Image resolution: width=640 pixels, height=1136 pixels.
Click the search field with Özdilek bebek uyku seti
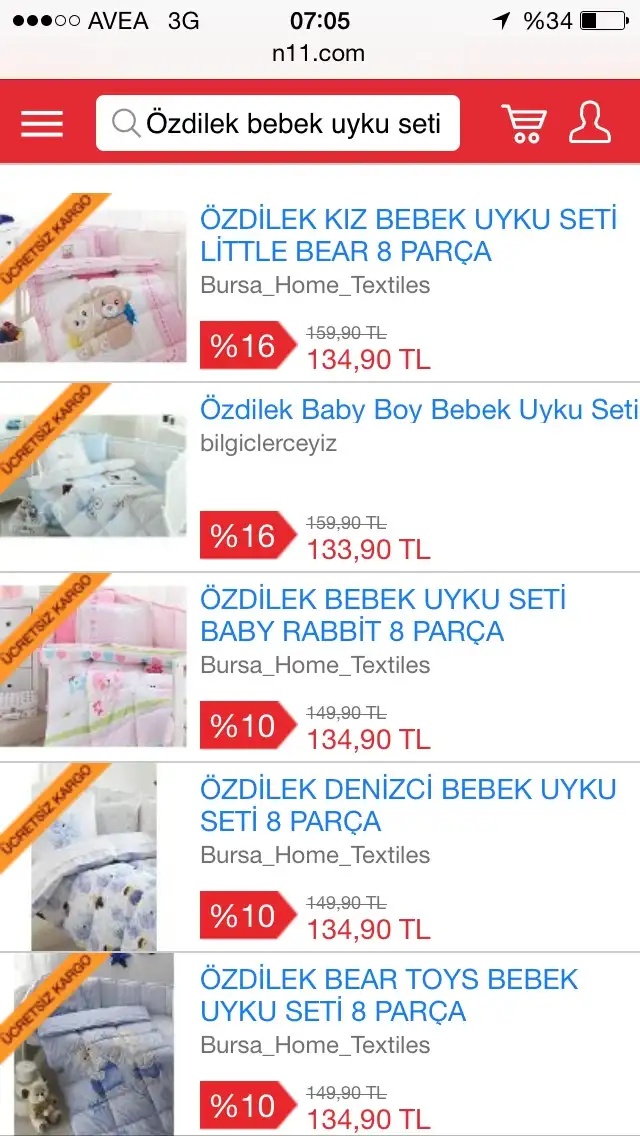tap(278, 123)
